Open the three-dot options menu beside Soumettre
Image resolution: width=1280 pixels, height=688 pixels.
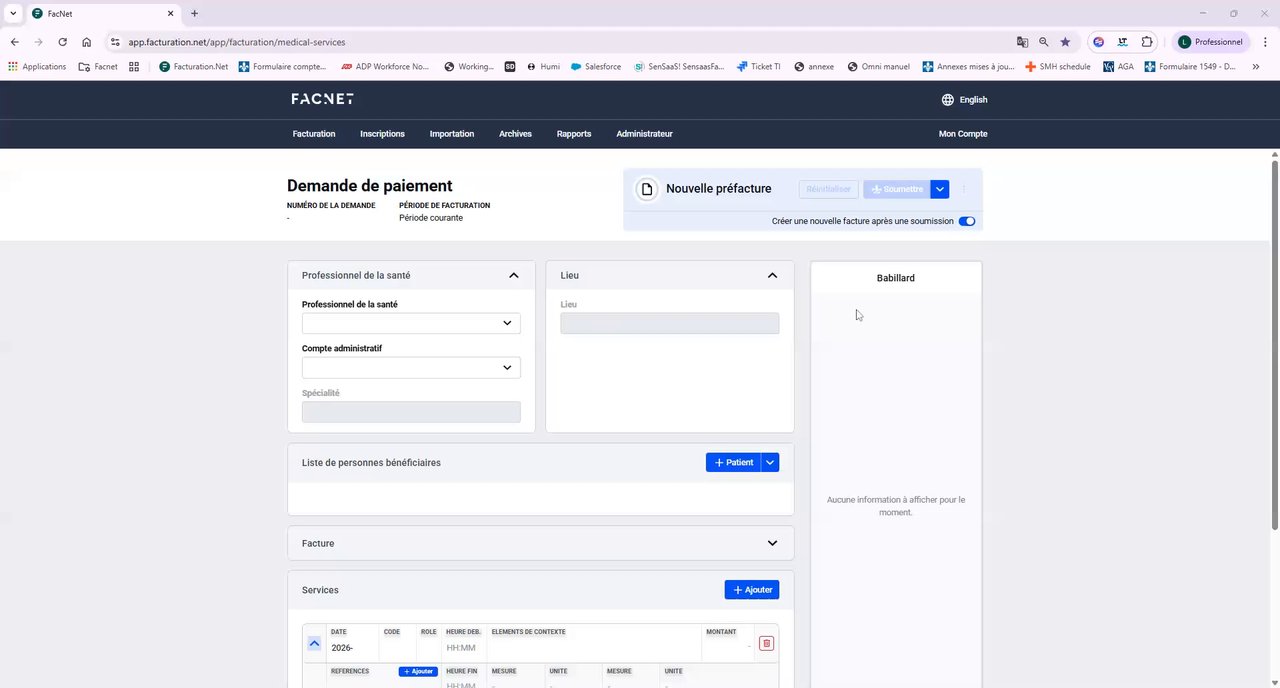964,189
